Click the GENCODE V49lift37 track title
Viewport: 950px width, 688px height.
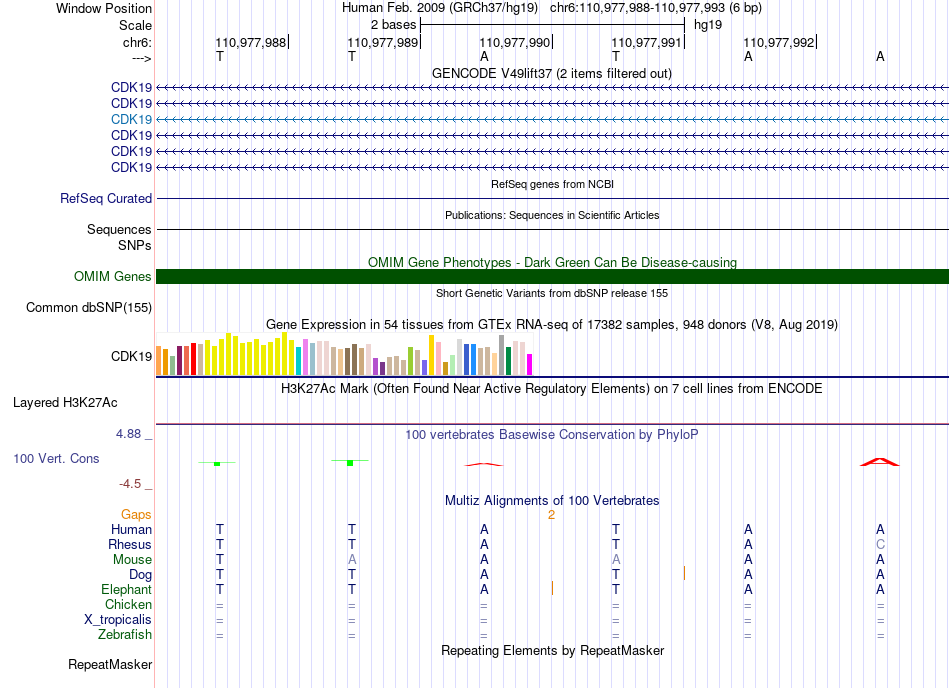(x=551, y=73)
